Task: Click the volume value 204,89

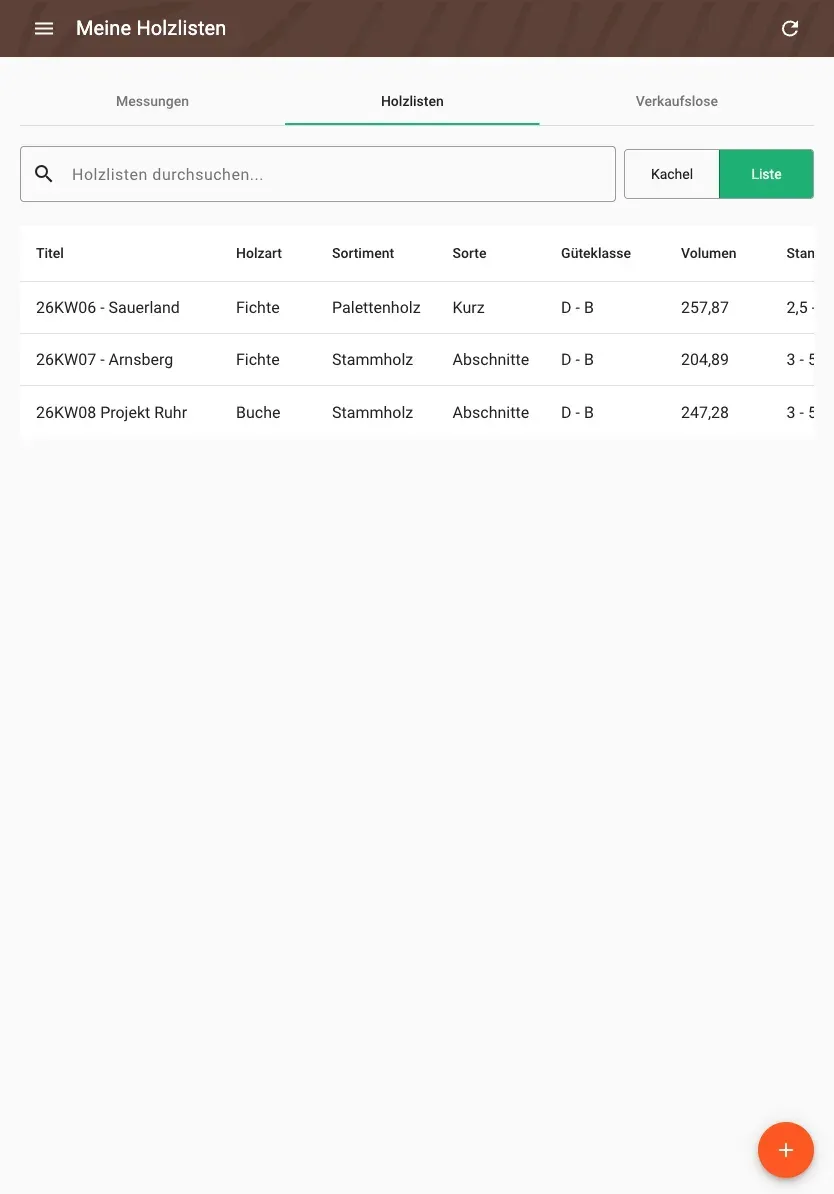Action: [705, 359]
